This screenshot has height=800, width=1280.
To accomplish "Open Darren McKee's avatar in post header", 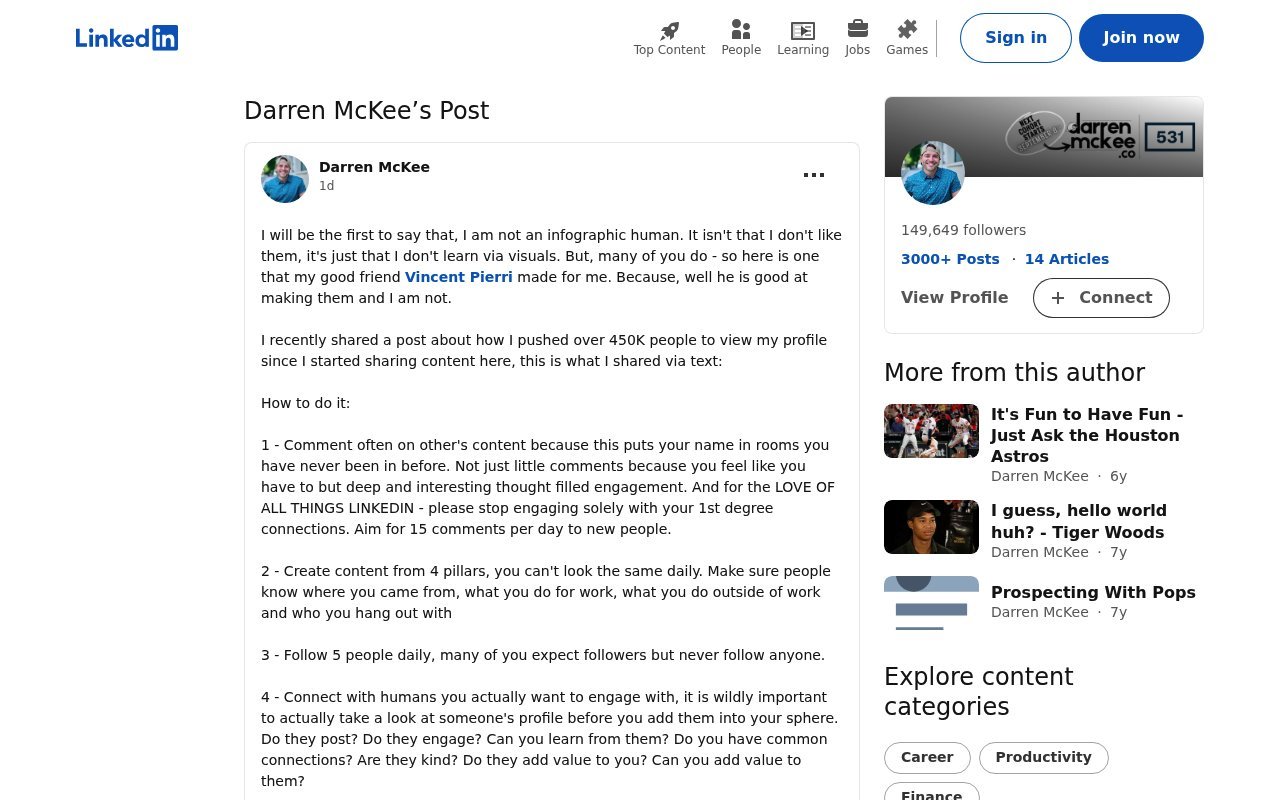I will pyautogui.click(x=285, y=179).
